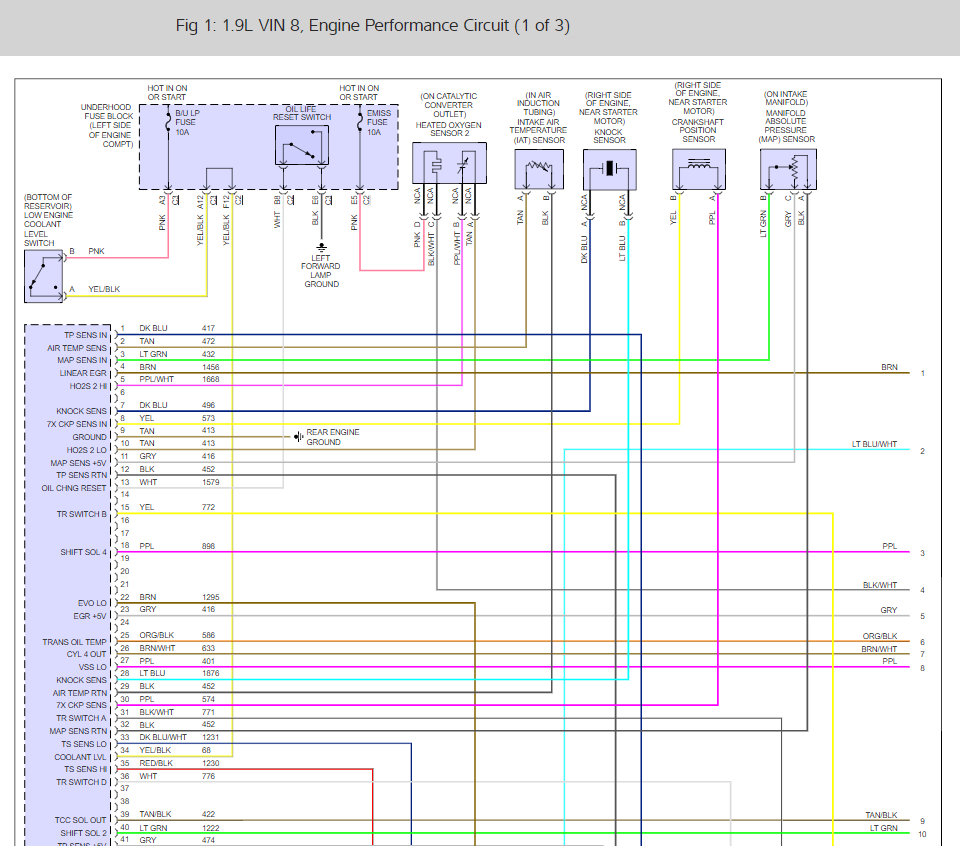Click circuit number 417 on pin 1
Screen dimensions: 960x859
[x=208, y=328]
